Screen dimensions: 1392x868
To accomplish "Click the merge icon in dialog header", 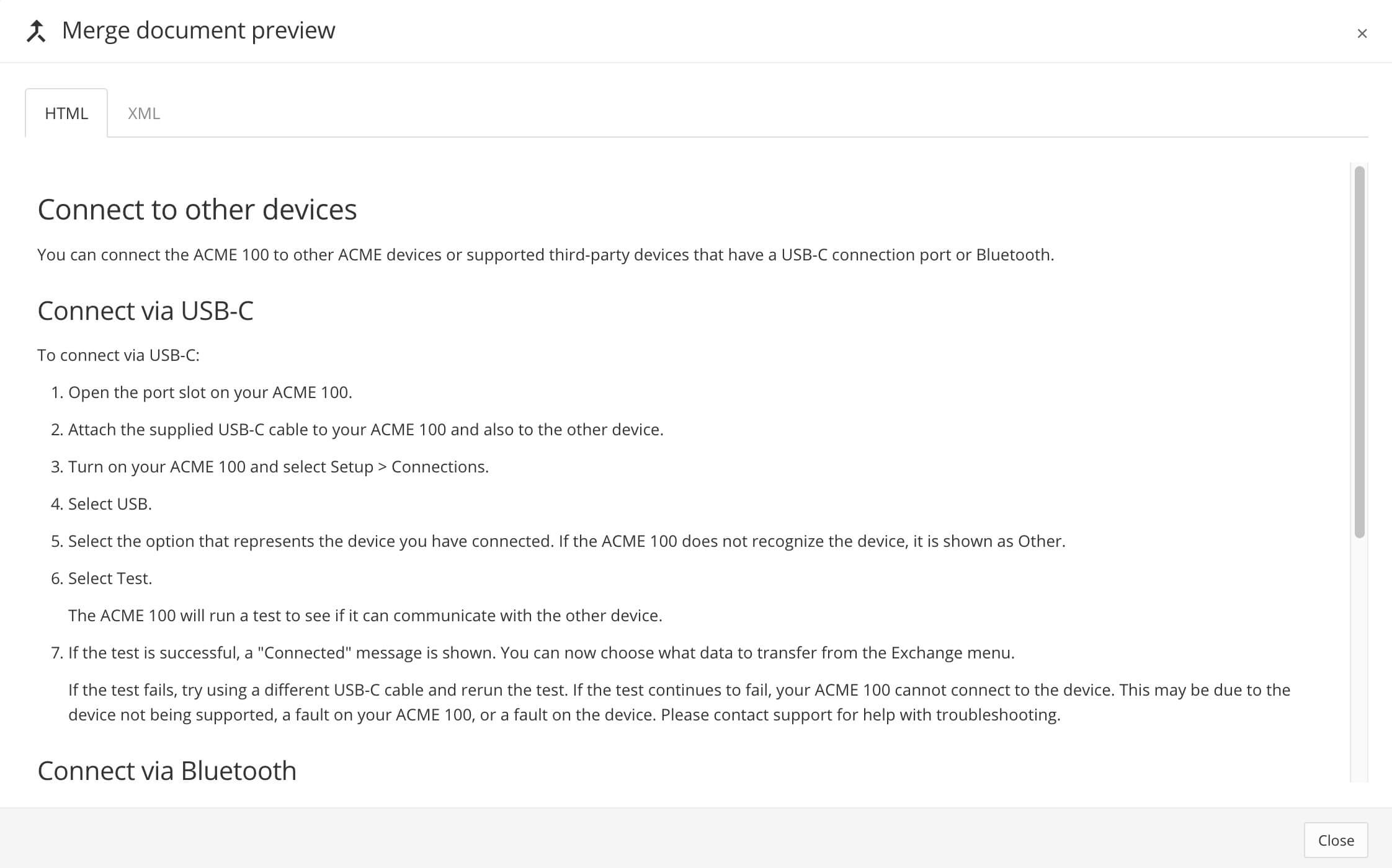I will point(36,31).
